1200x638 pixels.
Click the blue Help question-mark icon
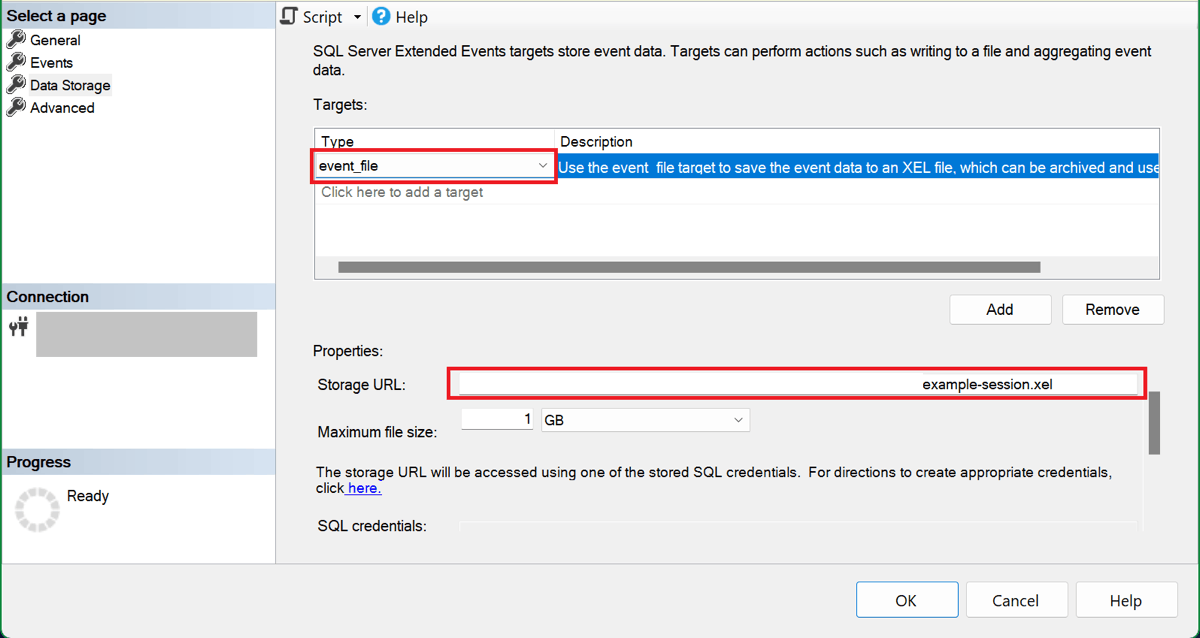coord(381,17)
